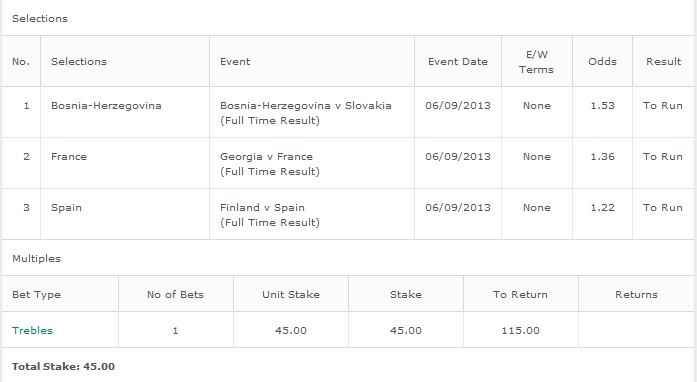Image resolution: width=697 pixels, height=382 pixels.
Task: Click the Bosnia-Herzegovina v Slovakia event
Action: click(305, 106)
